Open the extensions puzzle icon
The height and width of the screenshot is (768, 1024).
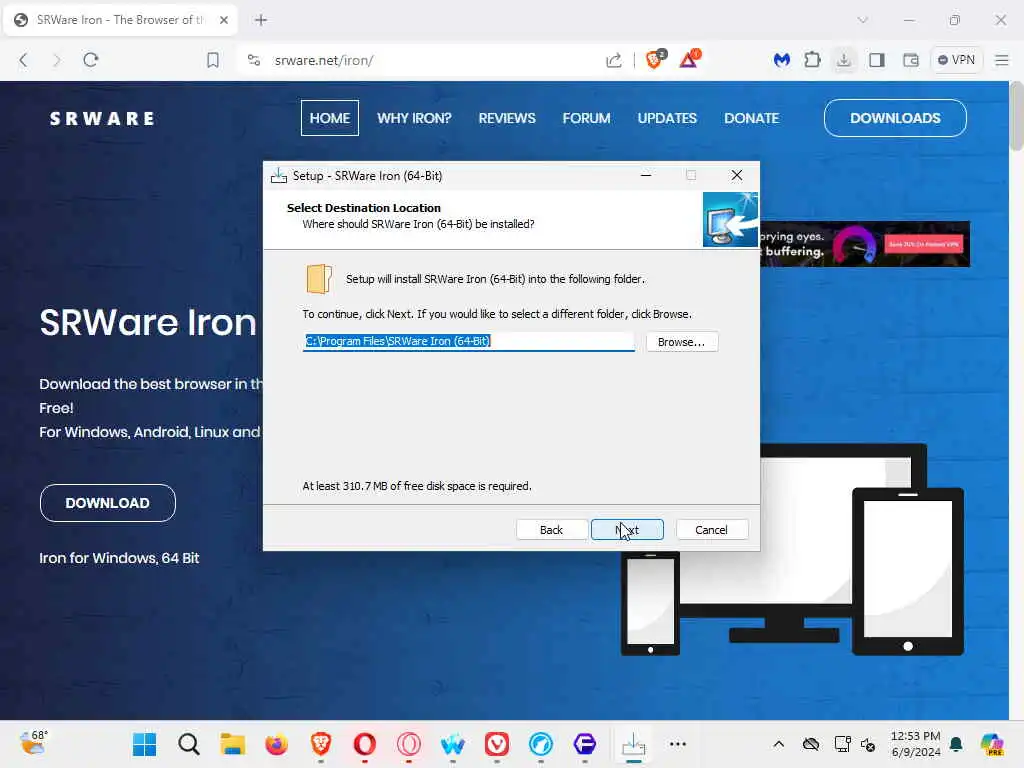[812, 60]
